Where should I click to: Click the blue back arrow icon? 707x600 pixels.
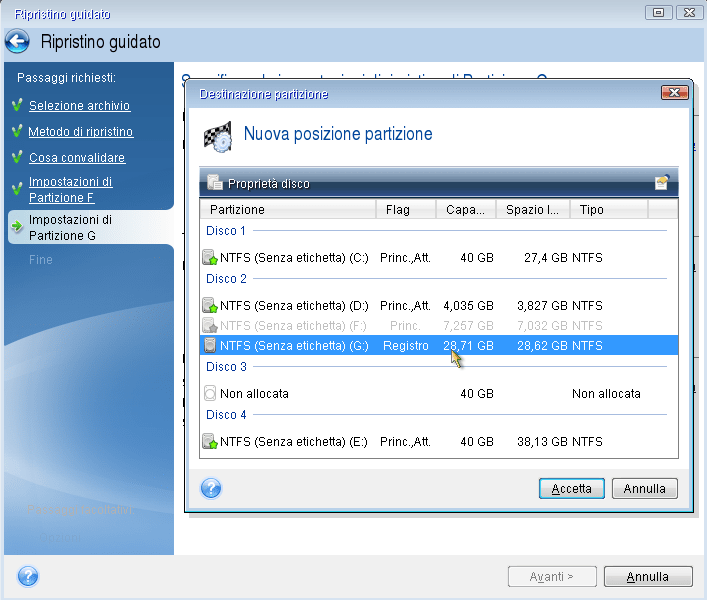coord(17,42)
